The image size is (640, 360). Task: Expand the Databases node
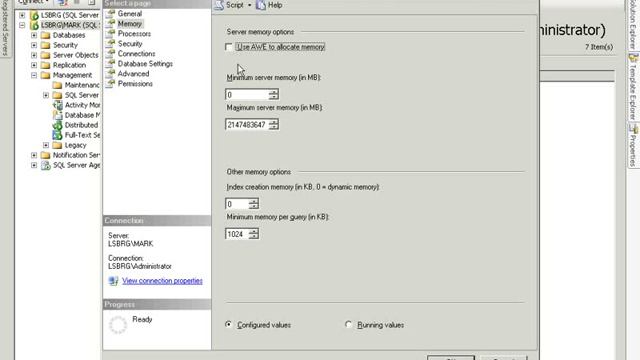tap(34, 35)
